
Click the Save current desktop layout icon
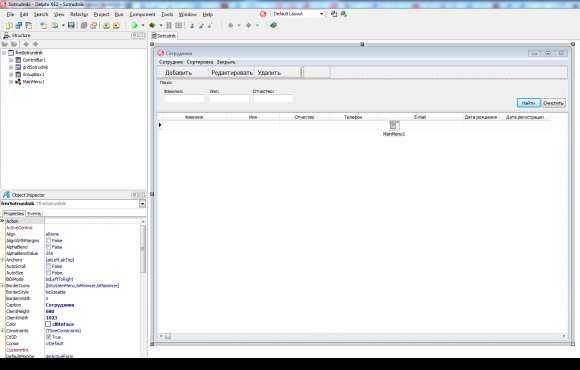[334, 14]
